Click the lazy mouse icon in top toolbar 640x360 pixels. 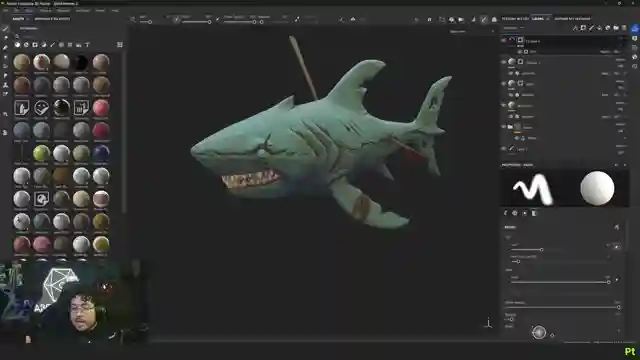coord(297,19)
